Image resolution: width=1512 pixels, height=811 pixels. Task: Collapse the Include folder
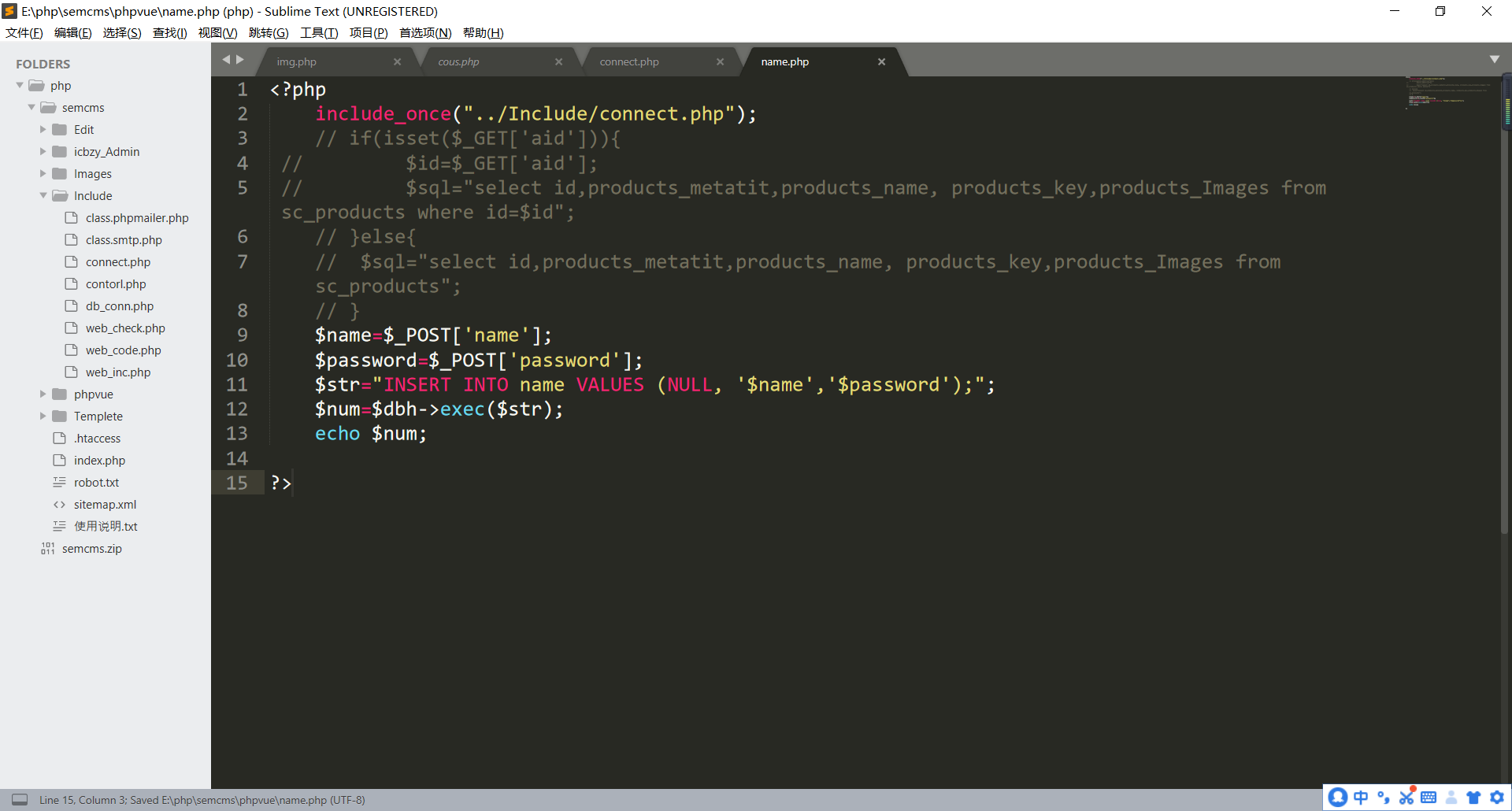point(43,195)
